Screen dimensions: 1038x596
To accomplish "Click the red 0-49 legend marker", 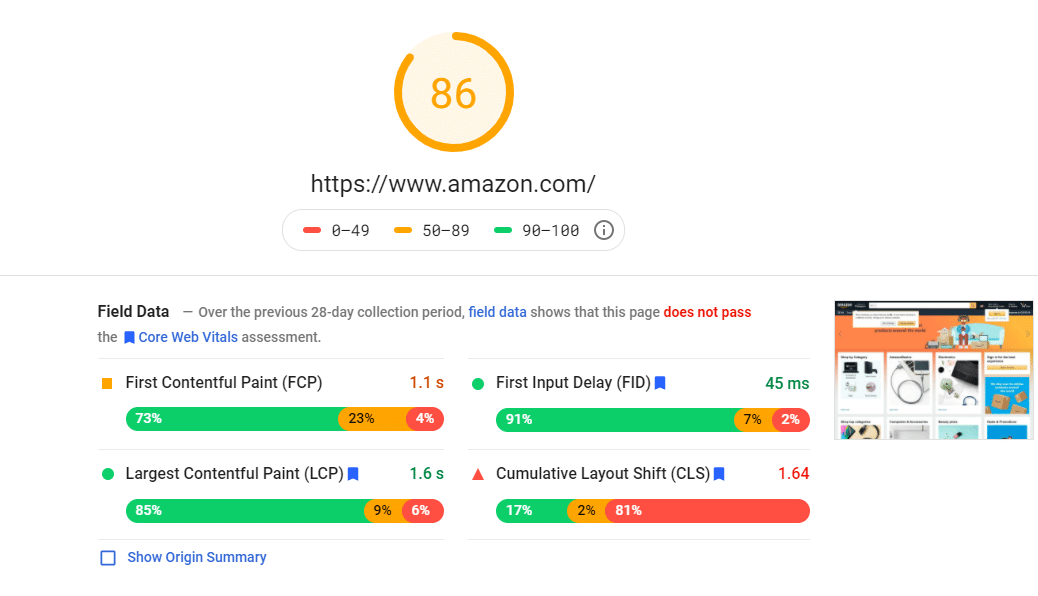I will pos(313,230).
